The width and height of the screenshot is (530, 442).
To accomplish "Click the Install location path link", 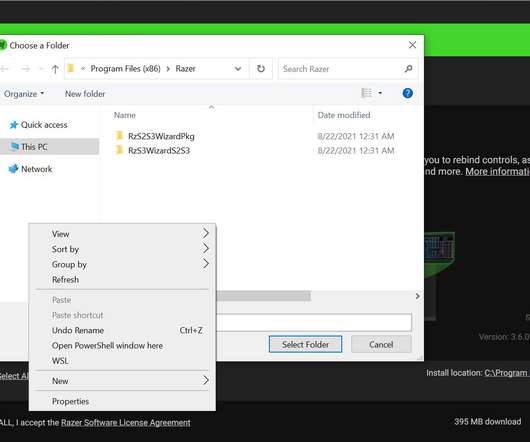I will 506,373.
